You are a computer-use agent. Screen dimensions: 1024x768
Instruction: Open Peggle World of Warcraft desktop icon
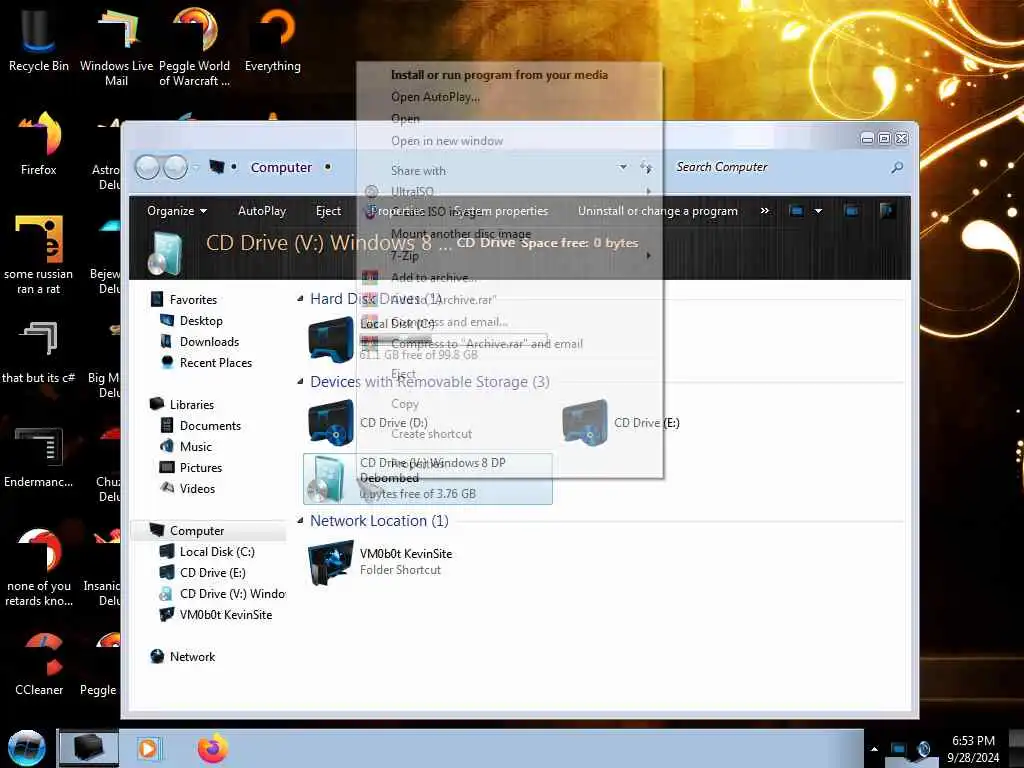[195, 46]
